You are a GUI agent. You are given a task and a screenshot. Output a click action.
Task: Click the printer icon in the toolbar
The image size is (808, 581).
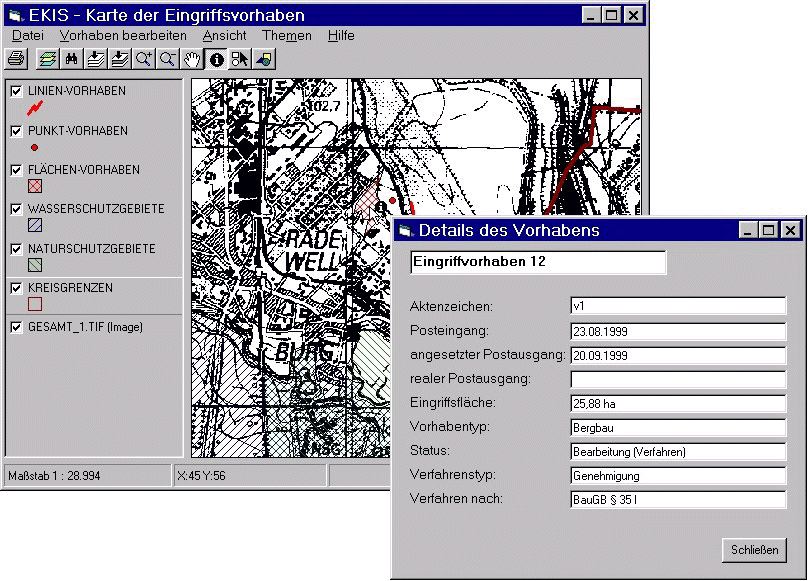pos(16,59)
